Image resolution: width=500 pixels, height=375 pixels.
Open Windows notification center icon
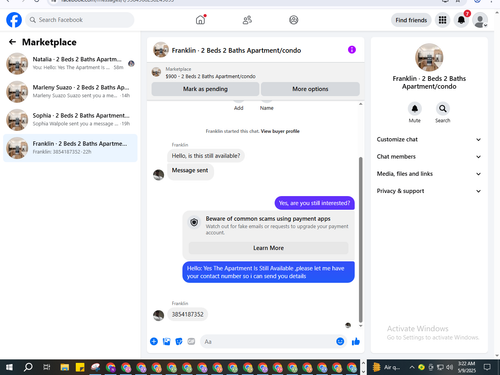coord(487,367)
